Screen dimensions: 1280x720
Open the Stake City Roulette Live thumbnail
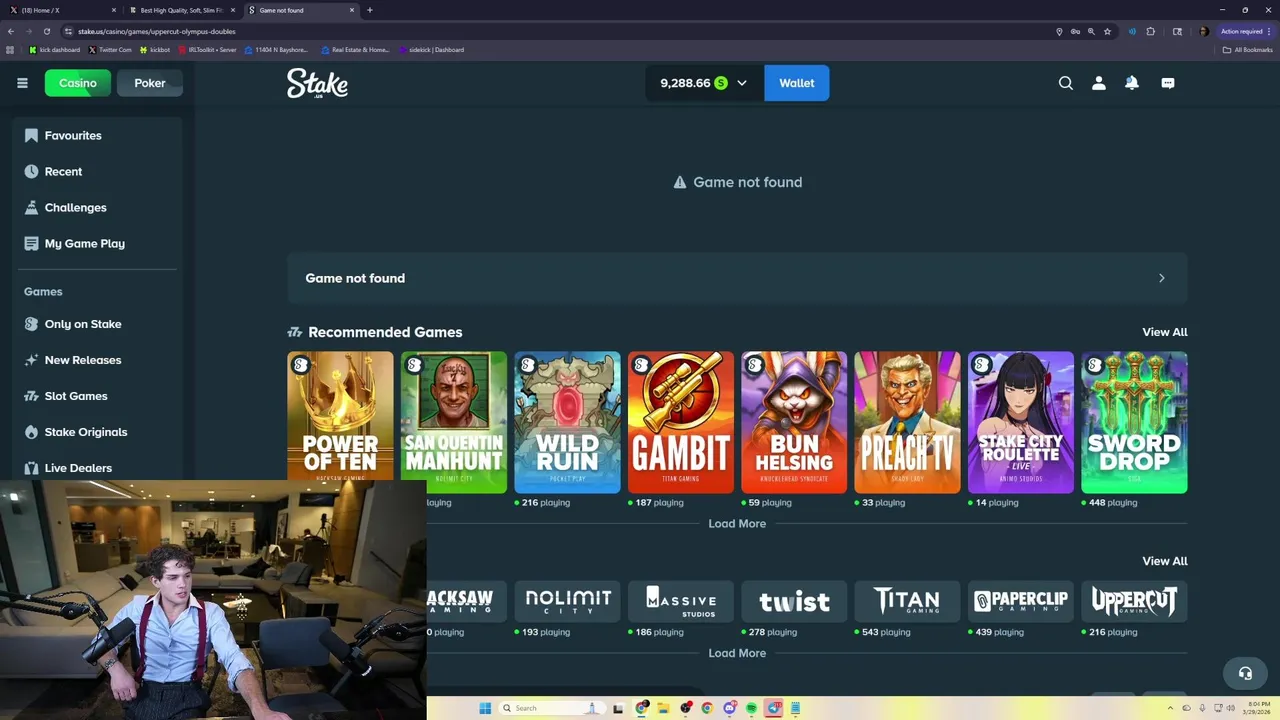click(x=1021, y=422)
